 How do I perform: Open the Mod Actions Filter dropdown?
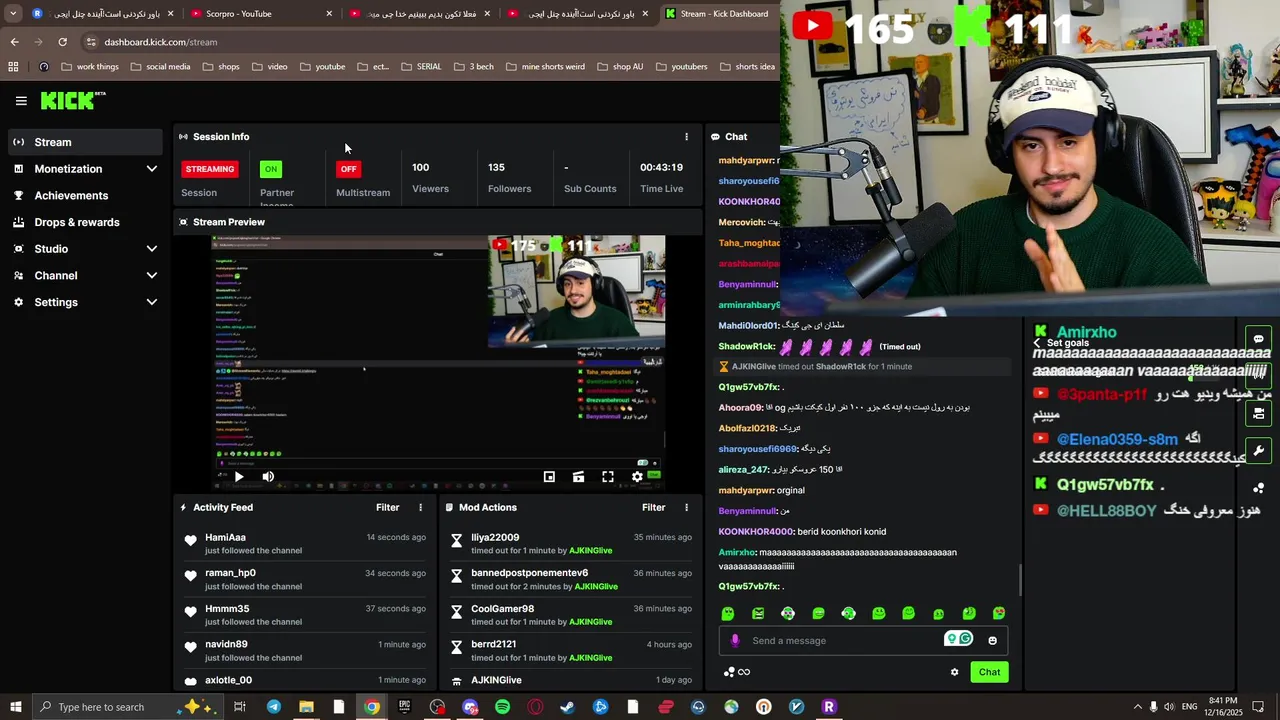tap(653, 508)
